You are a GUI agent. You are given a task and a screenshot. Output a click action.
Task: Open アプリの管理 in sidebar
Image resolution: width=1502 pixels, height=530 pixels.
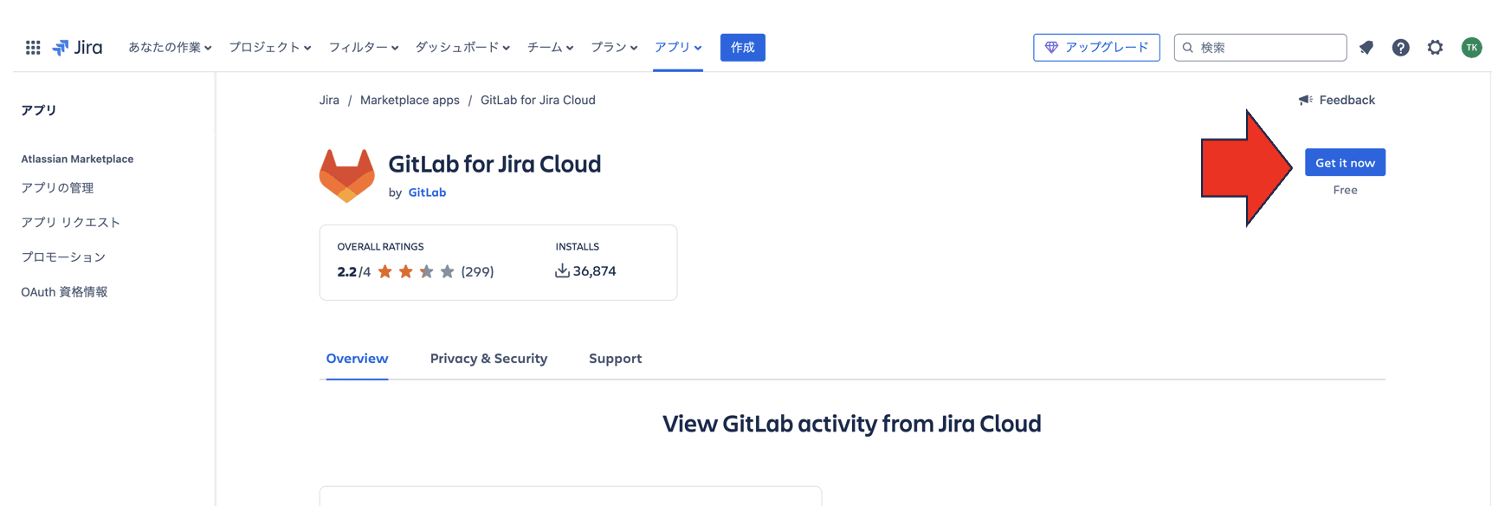click(58, 188)
